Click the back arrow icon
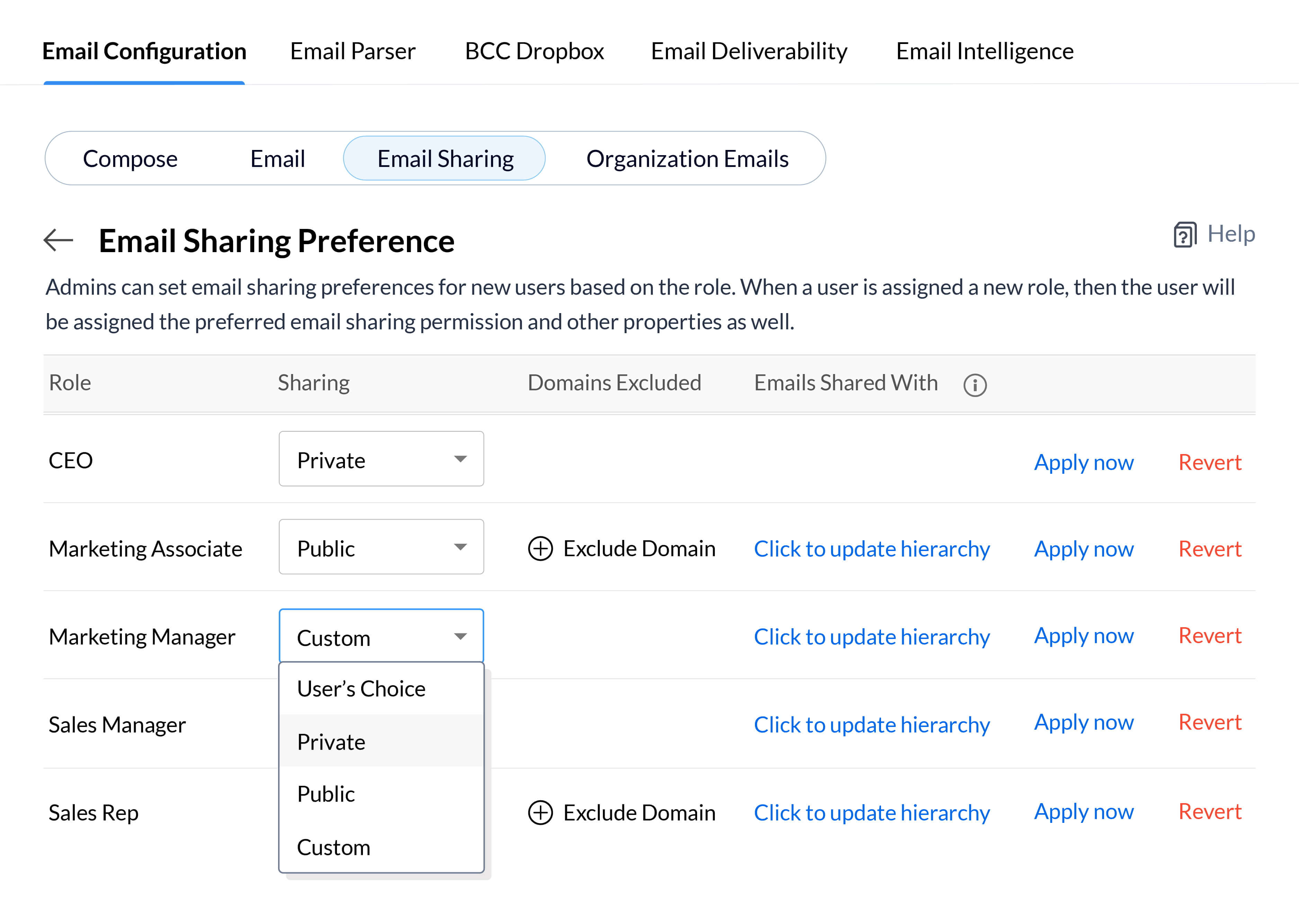 point(59,240)
